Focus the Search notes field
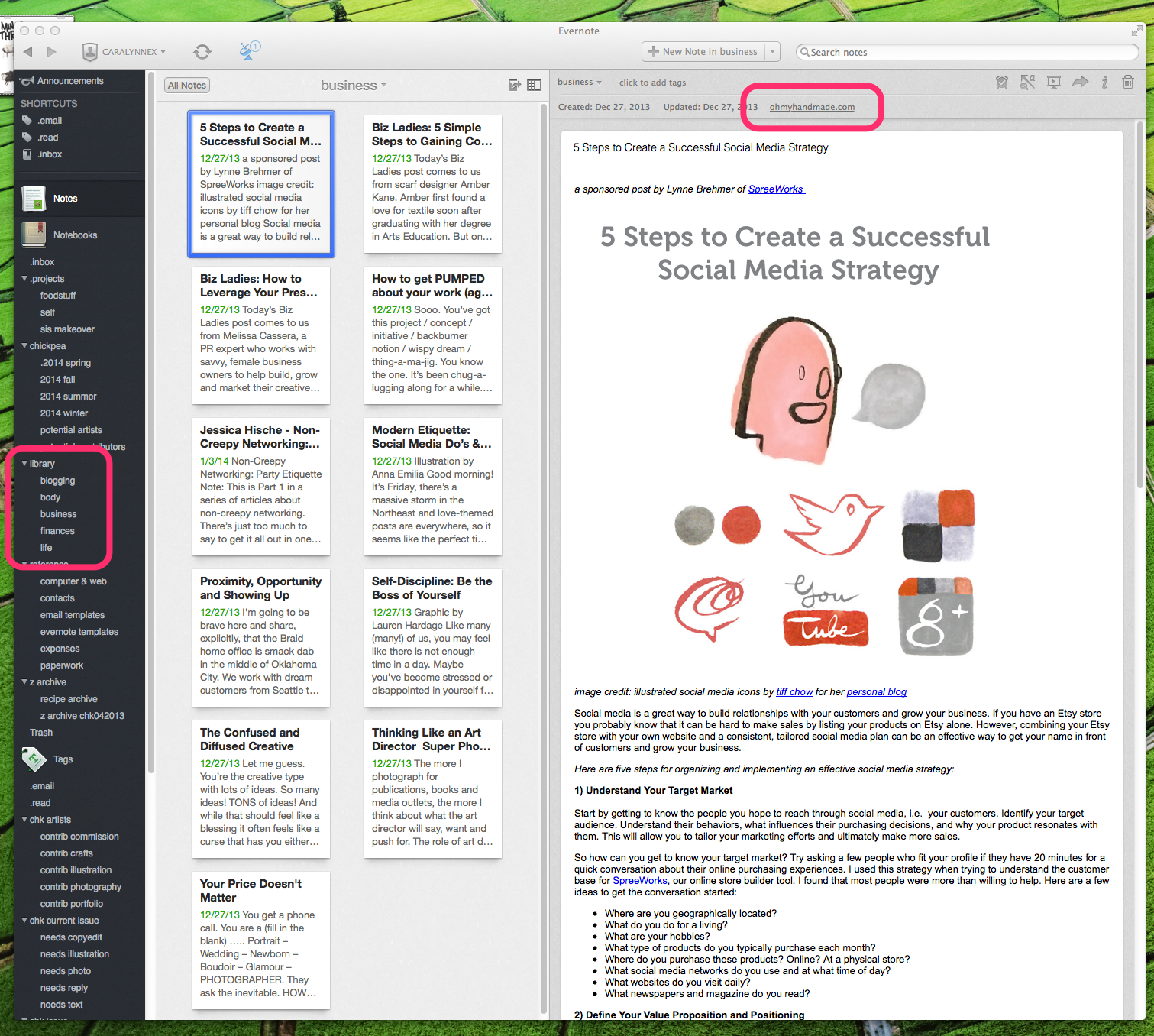1154x1036 pixels. pos(967,52)
